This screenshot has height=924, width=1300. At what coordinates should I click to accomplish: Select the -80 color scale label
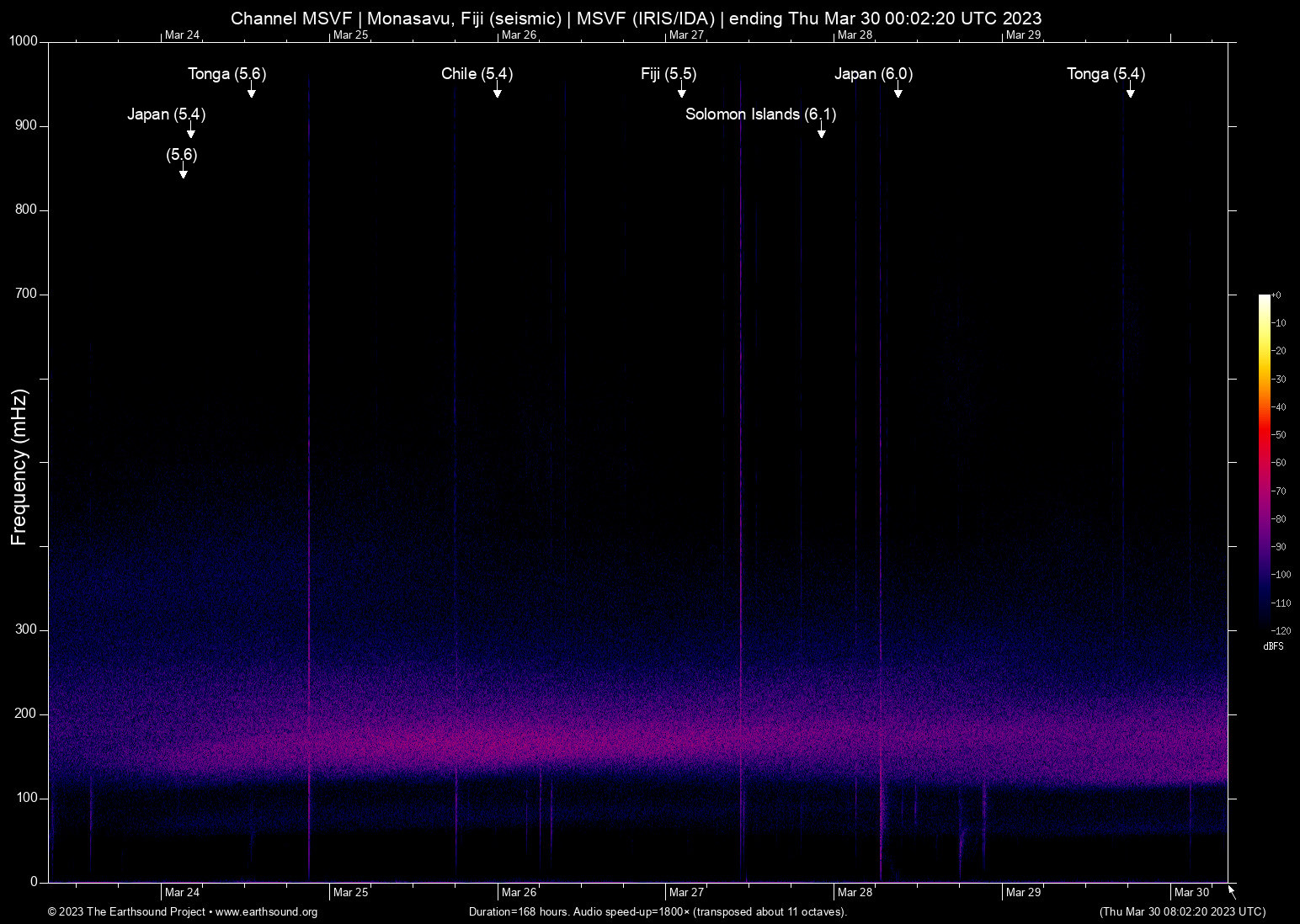tap(1279, 519)
